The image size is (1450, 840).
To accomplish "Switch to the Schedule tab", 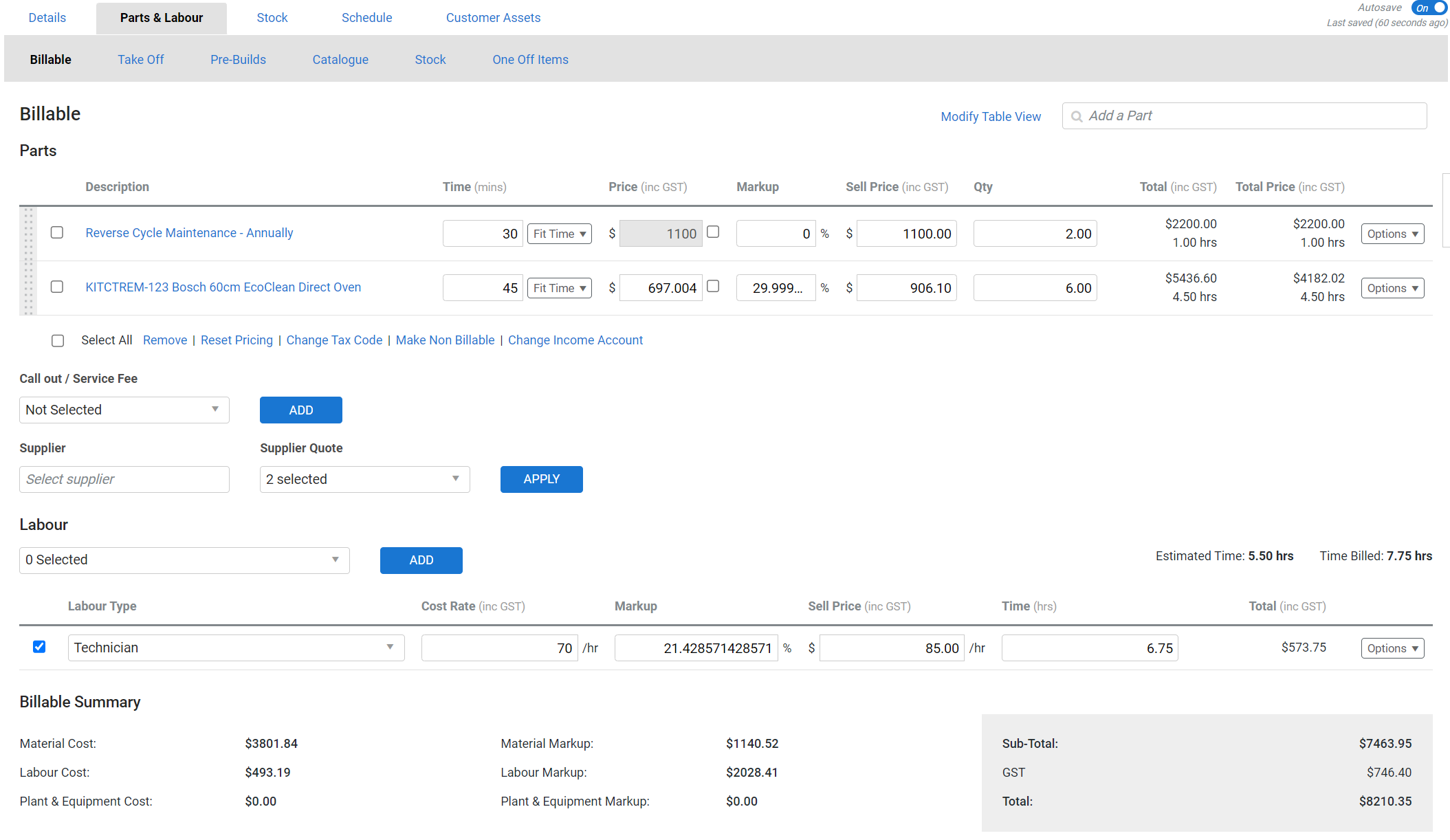I will 367,18.
